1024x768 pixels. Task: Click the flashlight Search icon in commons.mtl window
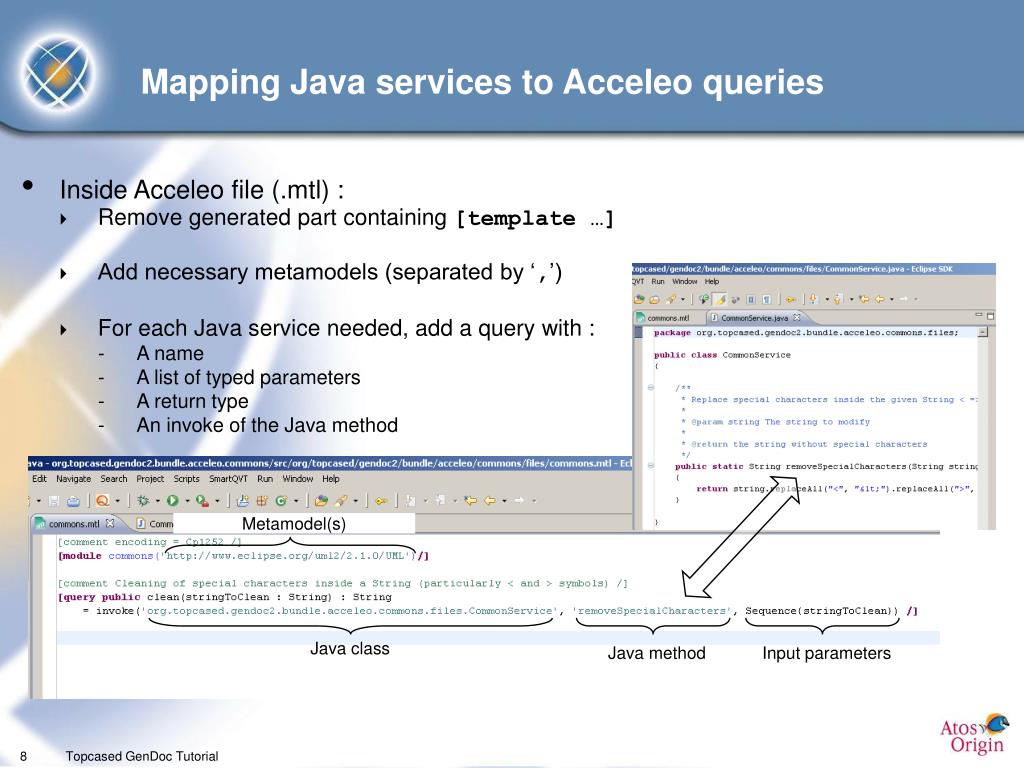click(341, 501)
